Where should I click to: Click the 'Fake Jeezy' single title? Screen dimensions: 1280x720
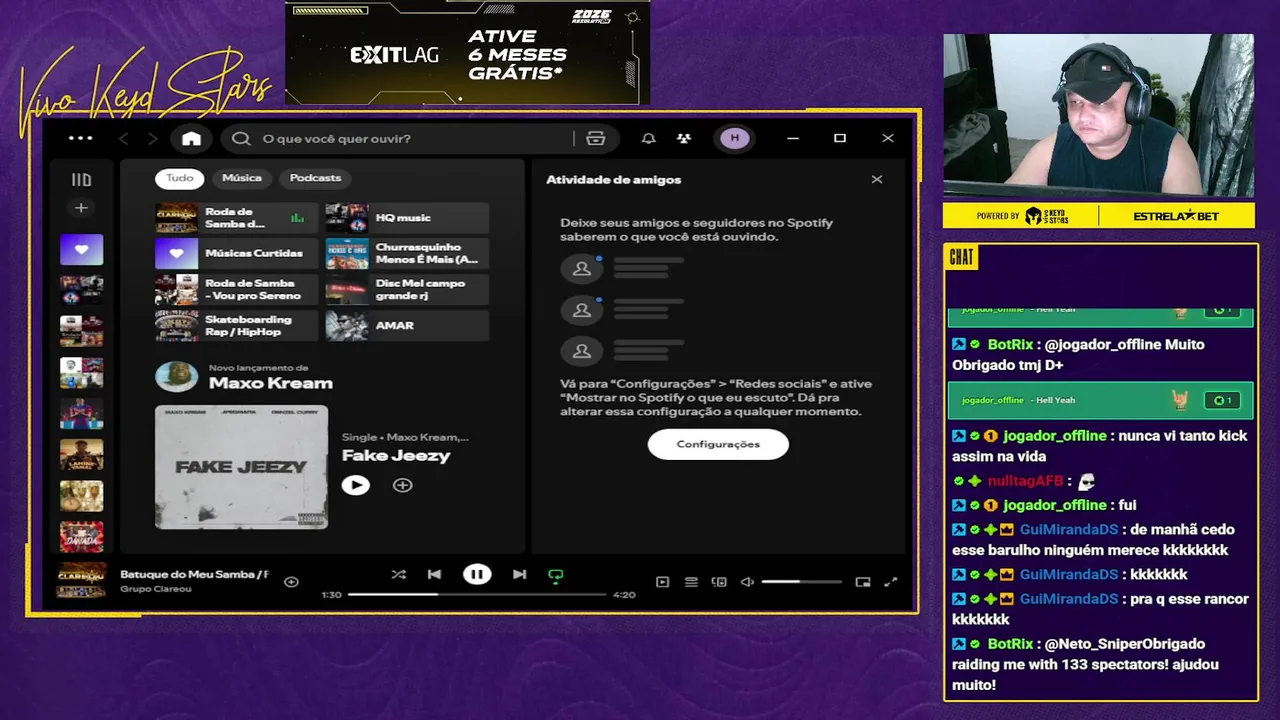396,455
